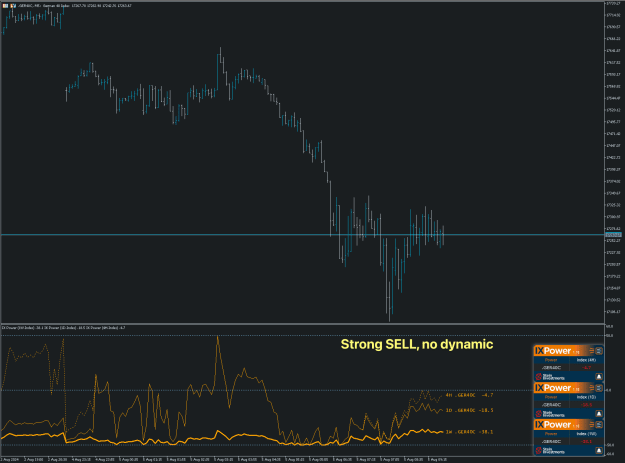Click the '1W .GER40C -38.1' line label

coord(469,432)
